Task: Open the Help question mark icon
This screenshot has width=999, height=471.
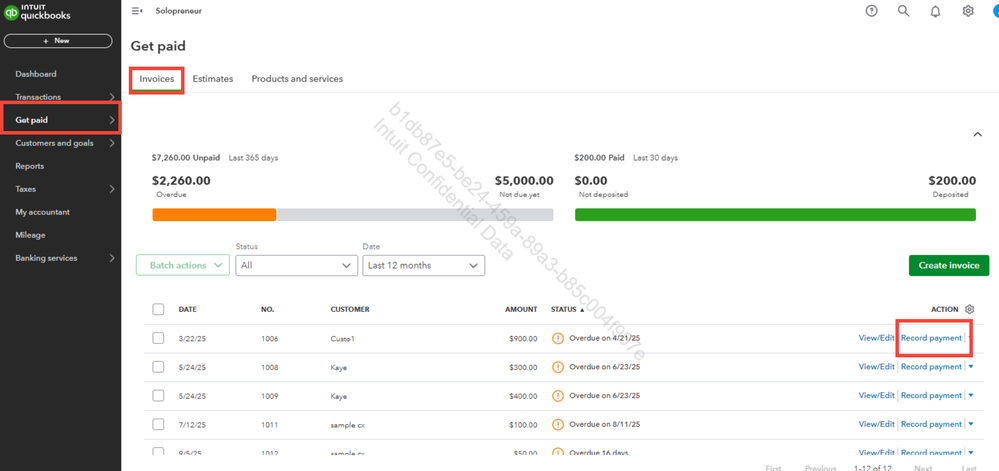Action: pos(872,11)
